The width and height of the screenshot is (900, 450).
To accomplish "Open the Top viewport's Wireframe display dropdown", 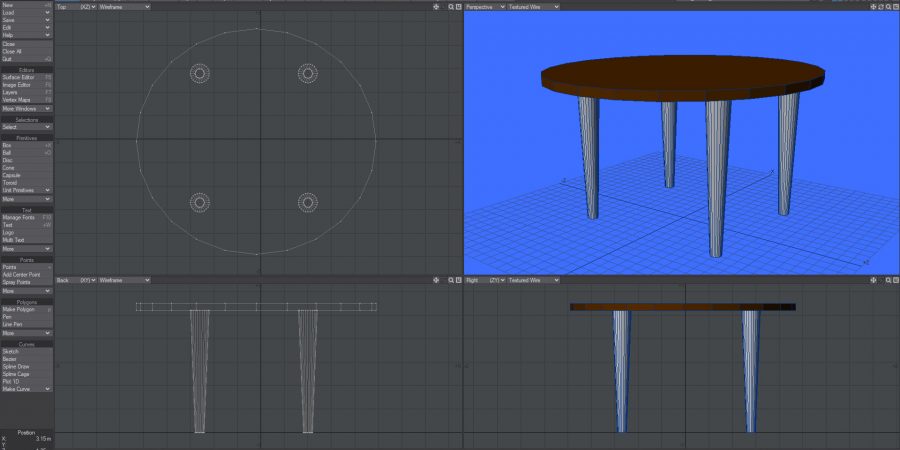I will point(124,7).
